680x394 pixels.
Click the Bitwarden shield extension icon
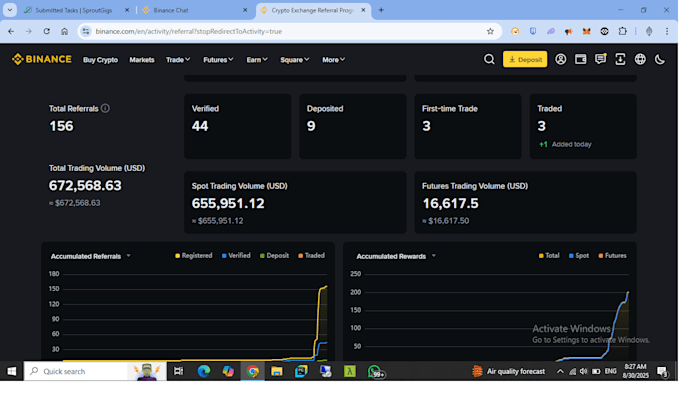tap(533, 31)
